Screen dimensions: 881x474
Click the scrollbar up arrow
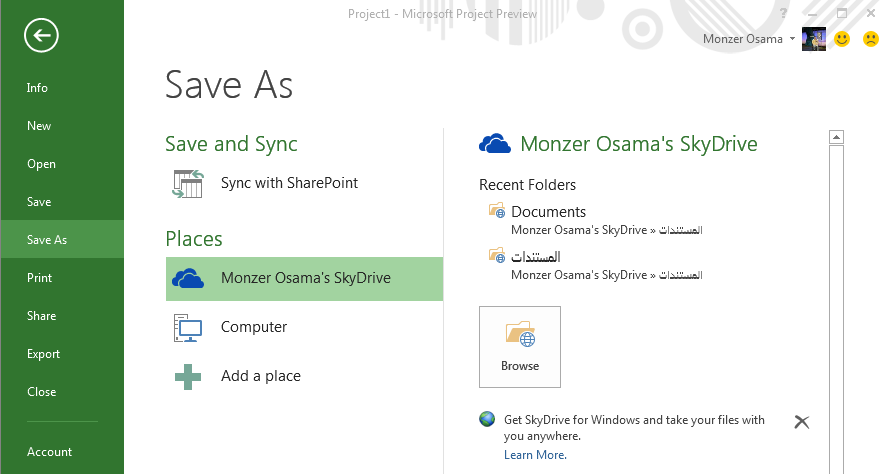pos(838,138)
